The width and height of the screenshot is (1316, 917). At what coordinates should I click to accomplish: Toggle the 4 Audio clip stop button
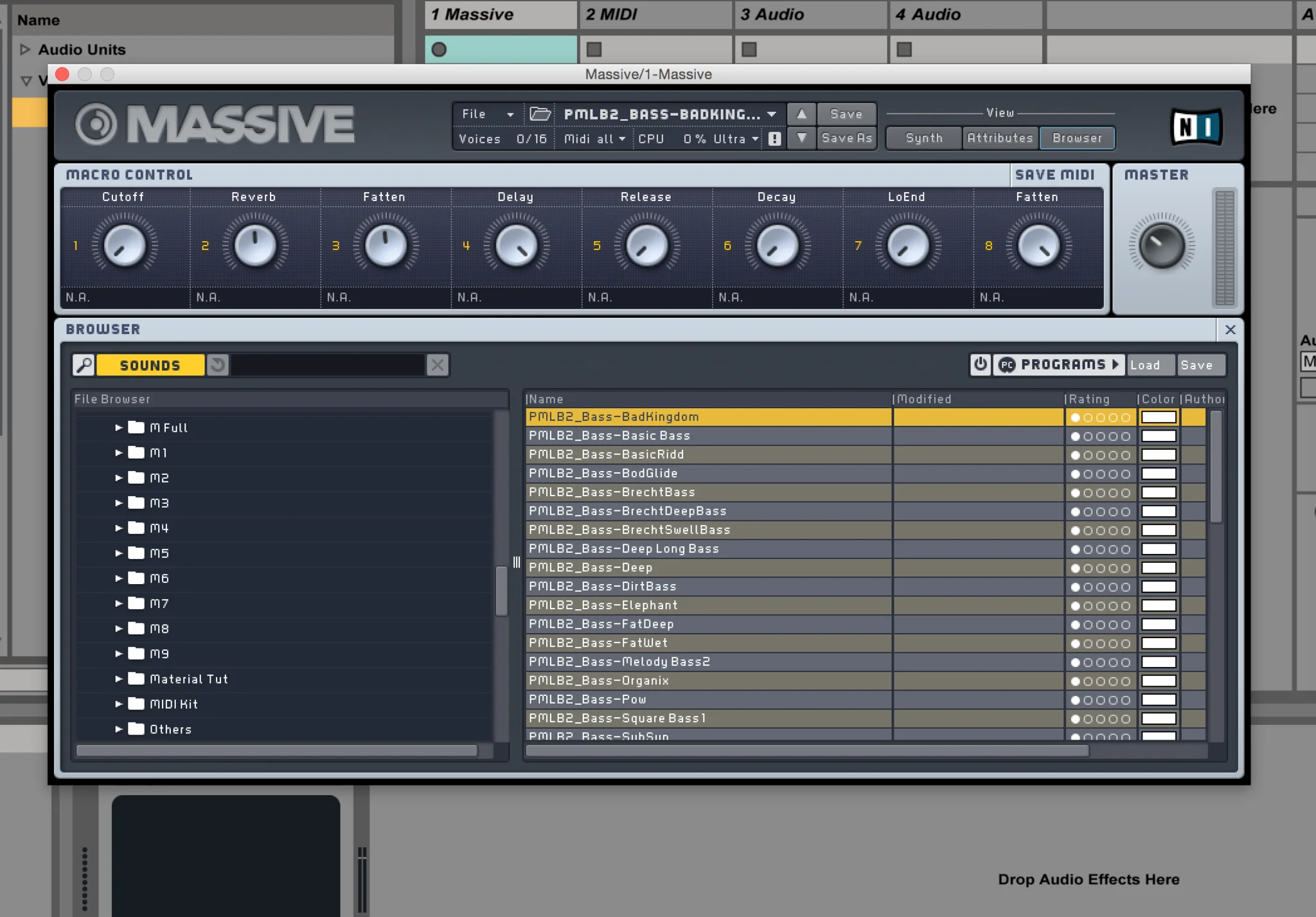[904, 49]
